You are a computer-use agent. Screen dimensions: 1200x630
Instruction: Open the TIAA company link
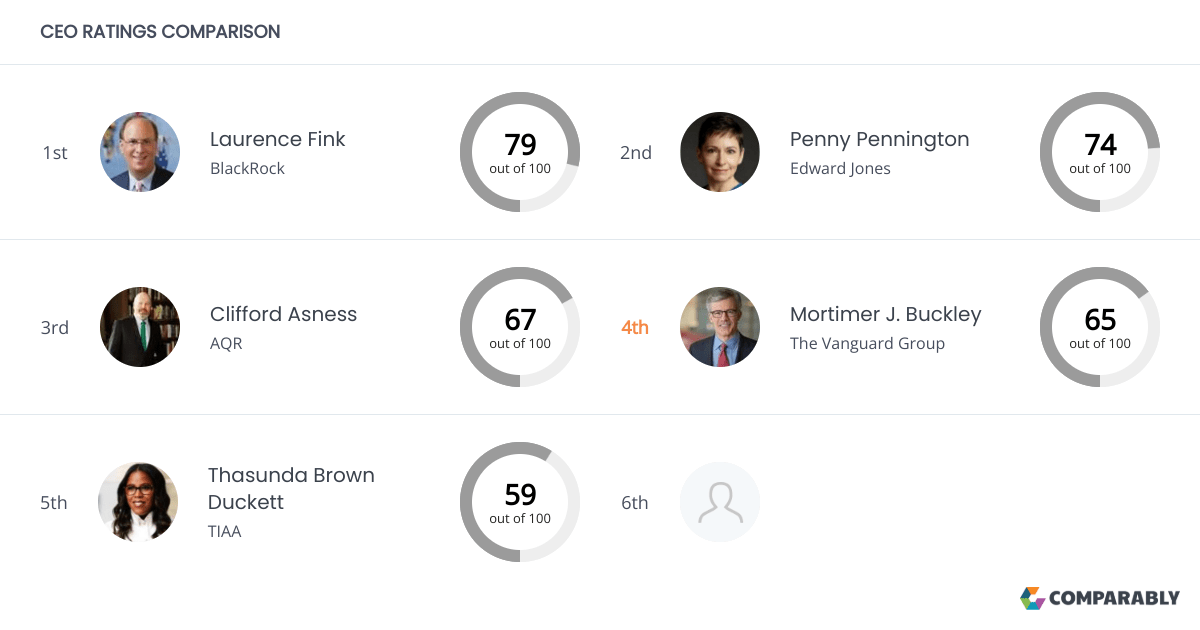pos(224,531)
